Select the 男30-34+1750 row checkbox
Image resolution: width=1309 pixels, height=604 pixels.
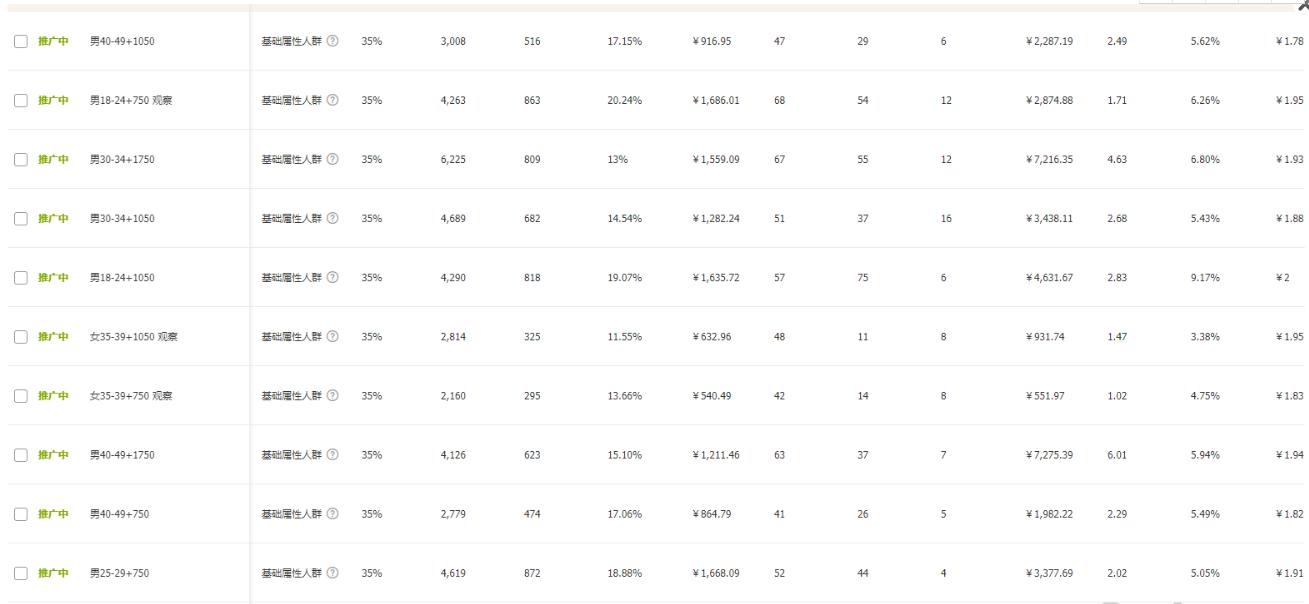(x=21, y=159)
